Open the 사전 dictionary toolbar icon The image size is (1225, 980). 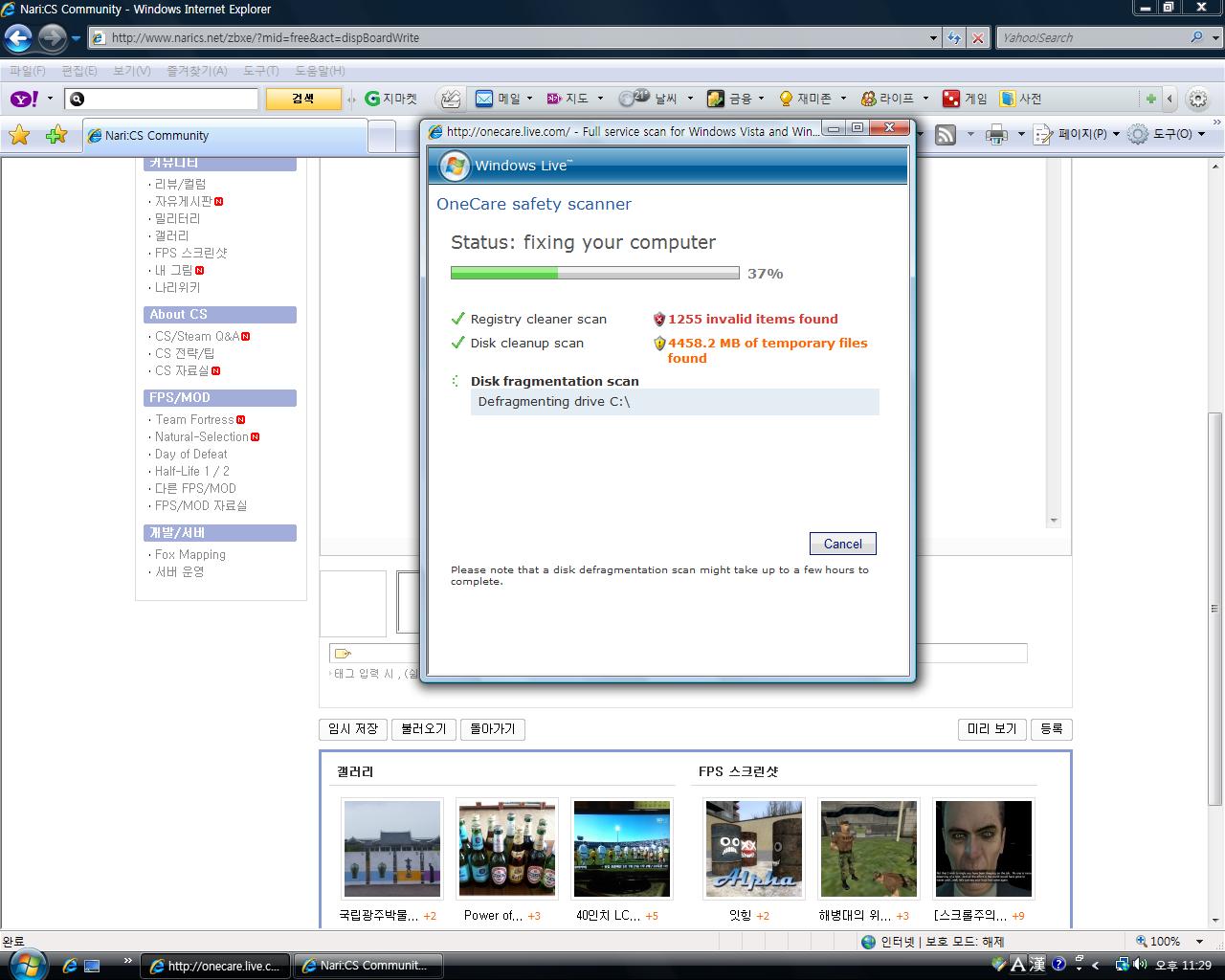pos(1020,99)
